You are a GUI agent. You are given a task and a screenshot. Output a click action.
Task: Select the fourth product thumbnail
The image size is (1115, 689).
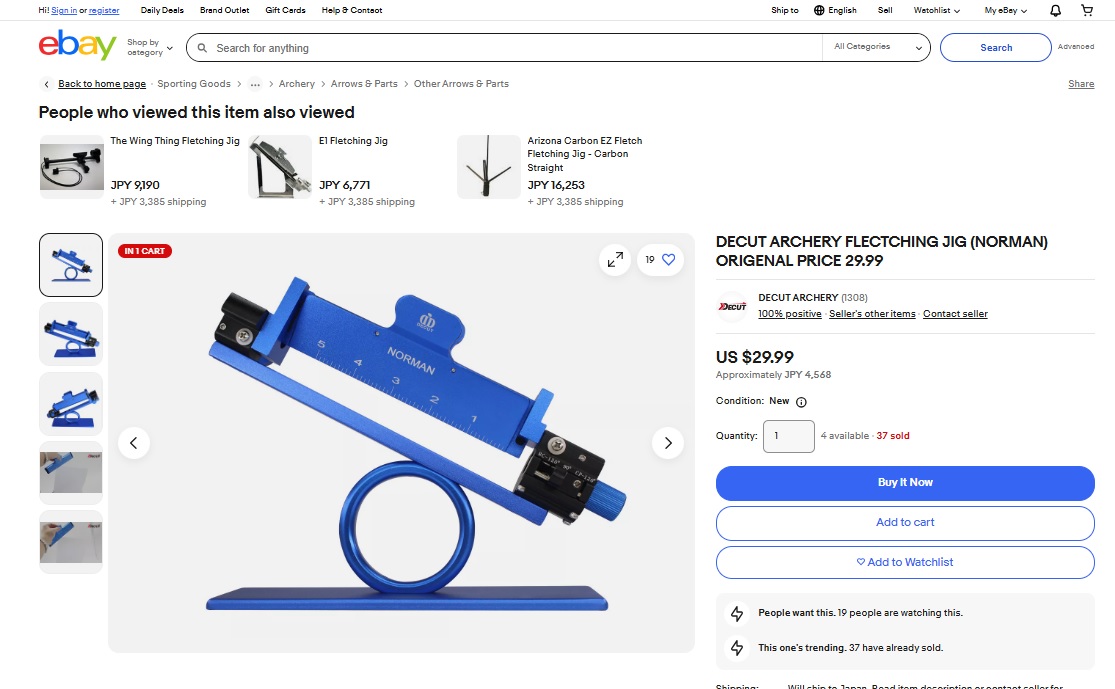click(x=71, y=473)
